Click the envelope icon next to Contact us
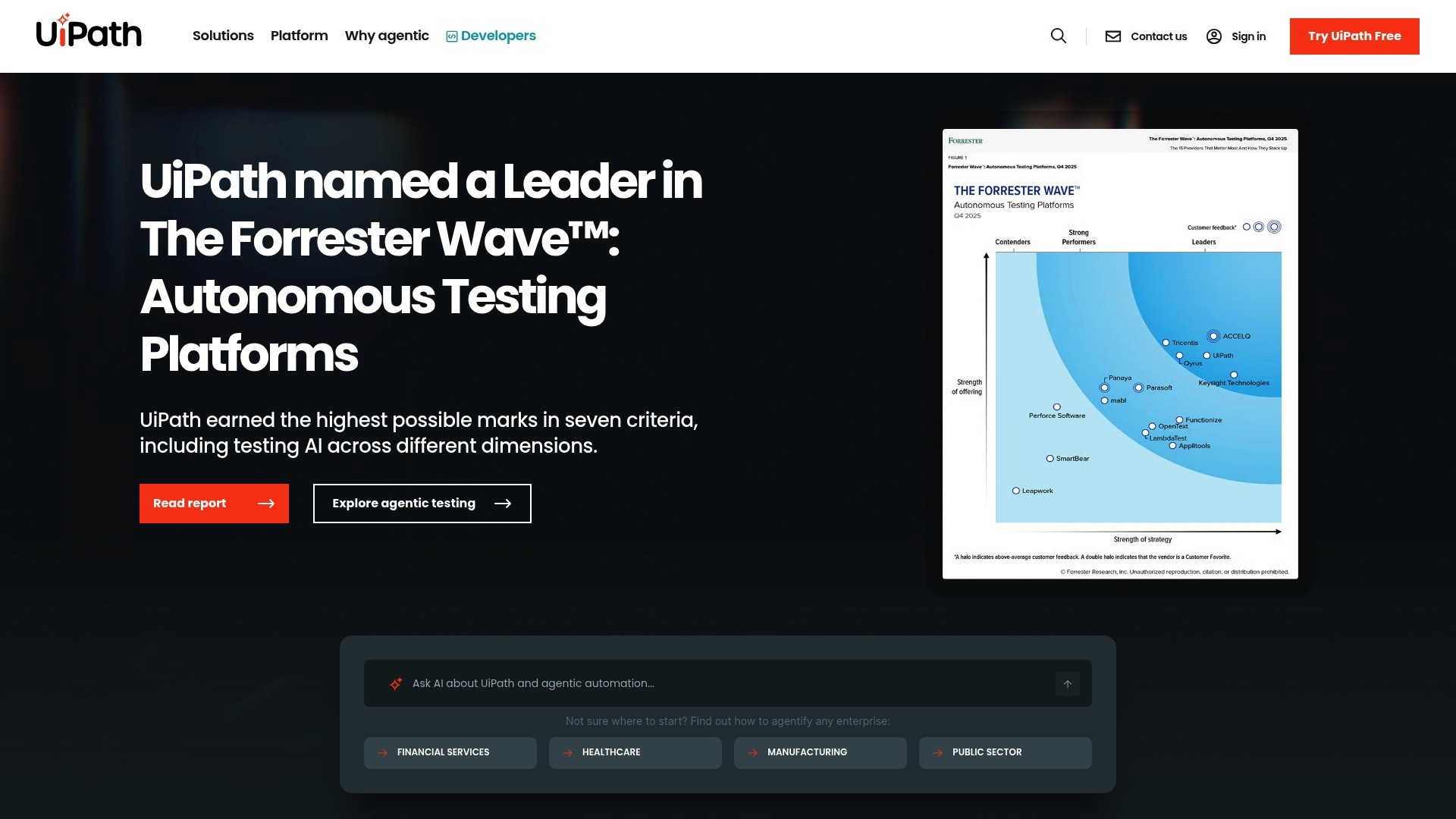This screenshot has width=1456, height=819. (x=1113, y=36)
